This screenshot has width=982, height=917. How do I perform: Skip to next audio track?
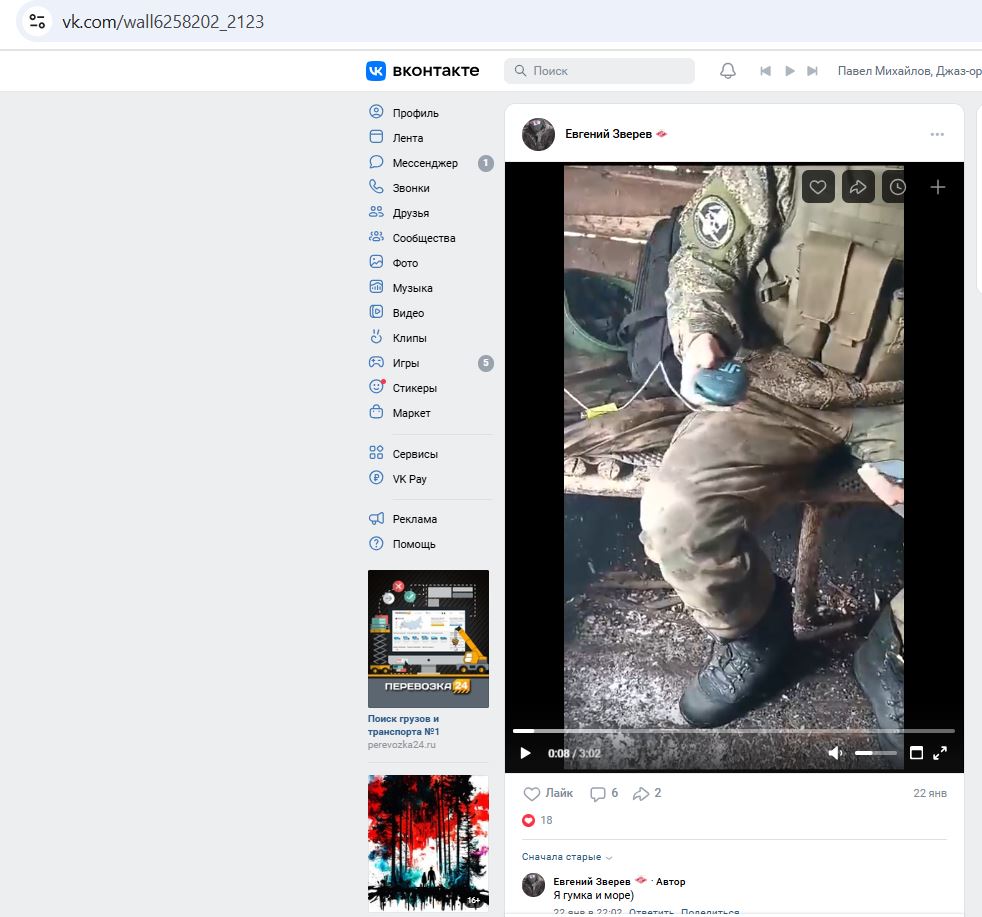[x=812, y=71]
